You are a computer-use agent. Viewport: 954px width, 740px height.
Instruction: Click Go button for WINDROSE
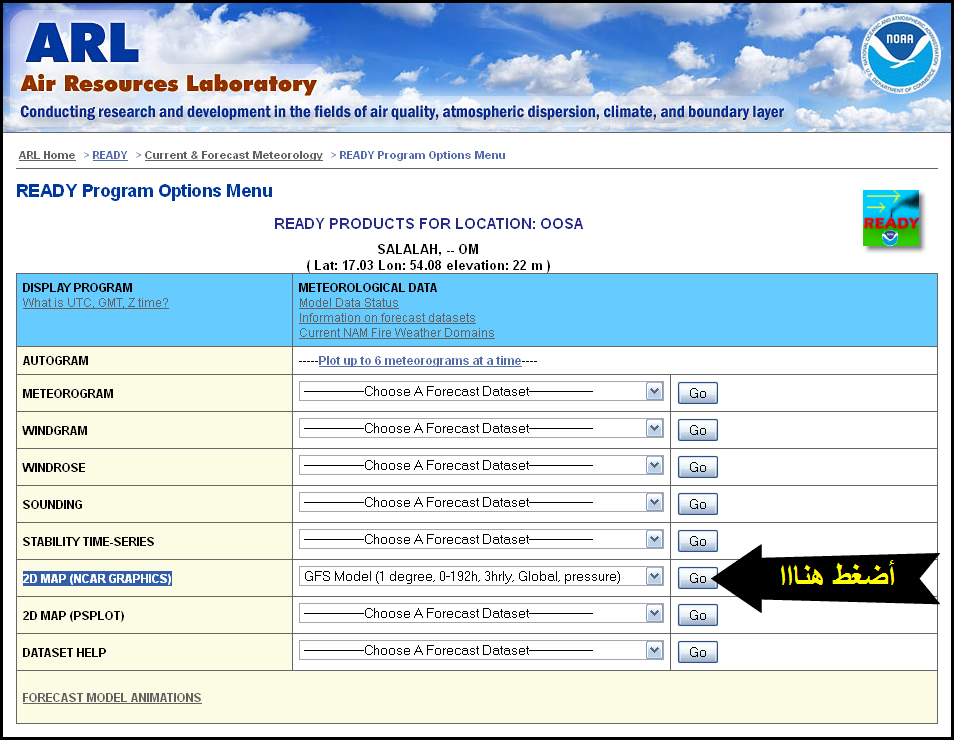click(698, 467)
